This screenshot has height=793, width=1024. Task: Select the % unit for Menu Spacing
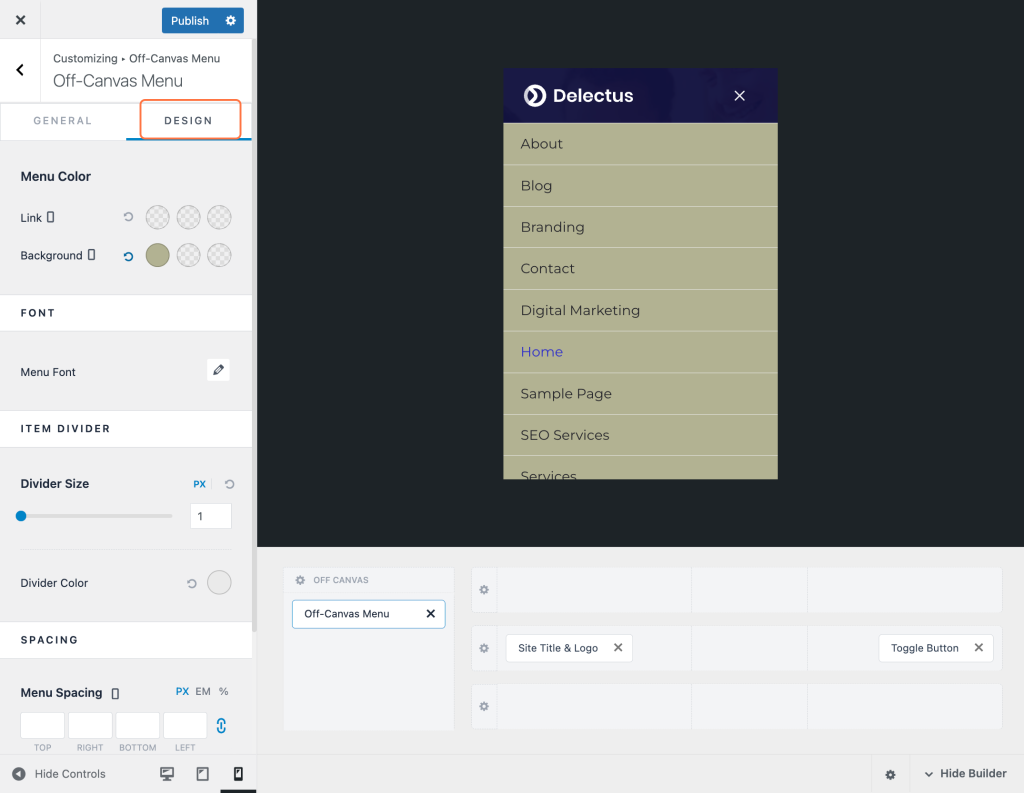pyautogui.click(x=223, y=691)
